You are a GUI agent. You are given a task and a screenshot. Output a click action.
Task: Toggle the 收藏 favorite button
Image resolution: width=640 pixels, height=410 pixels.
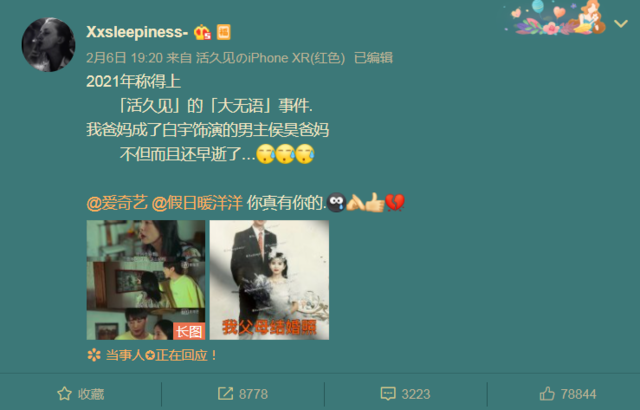pos(80,394)
